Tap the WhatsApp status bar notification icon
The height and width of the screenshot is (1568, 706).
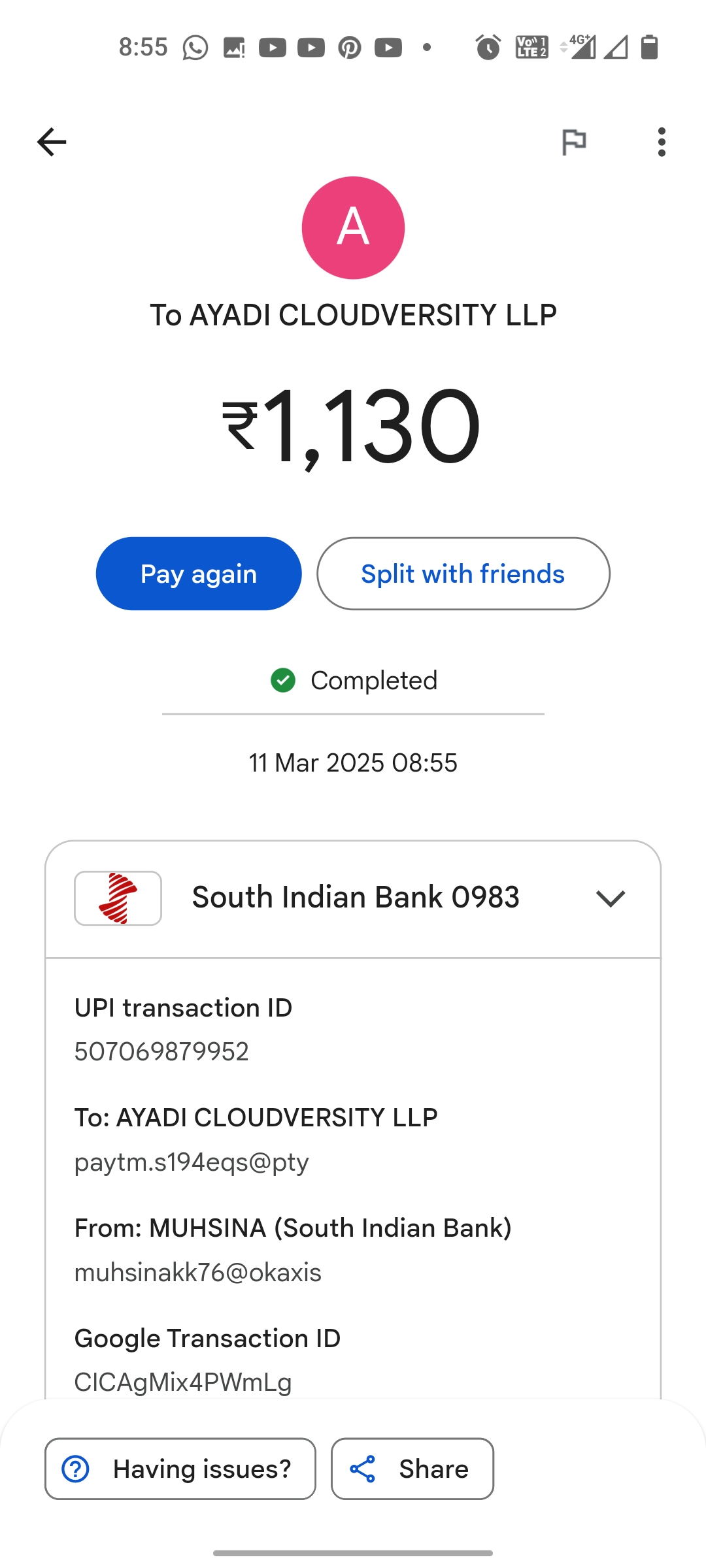click(195, 48)
